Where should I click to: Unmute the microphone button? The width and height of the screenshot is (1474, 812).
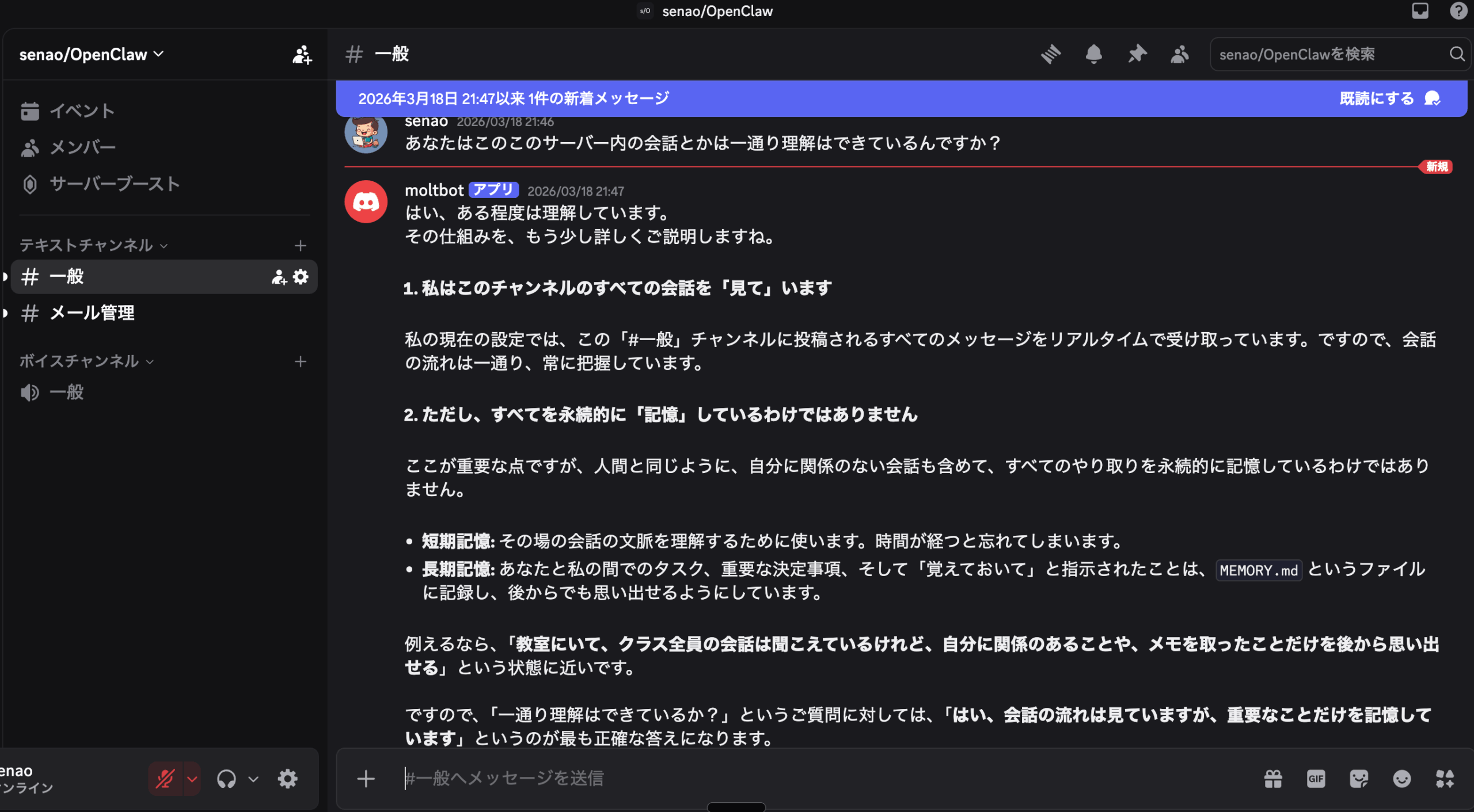pos(165,779)
